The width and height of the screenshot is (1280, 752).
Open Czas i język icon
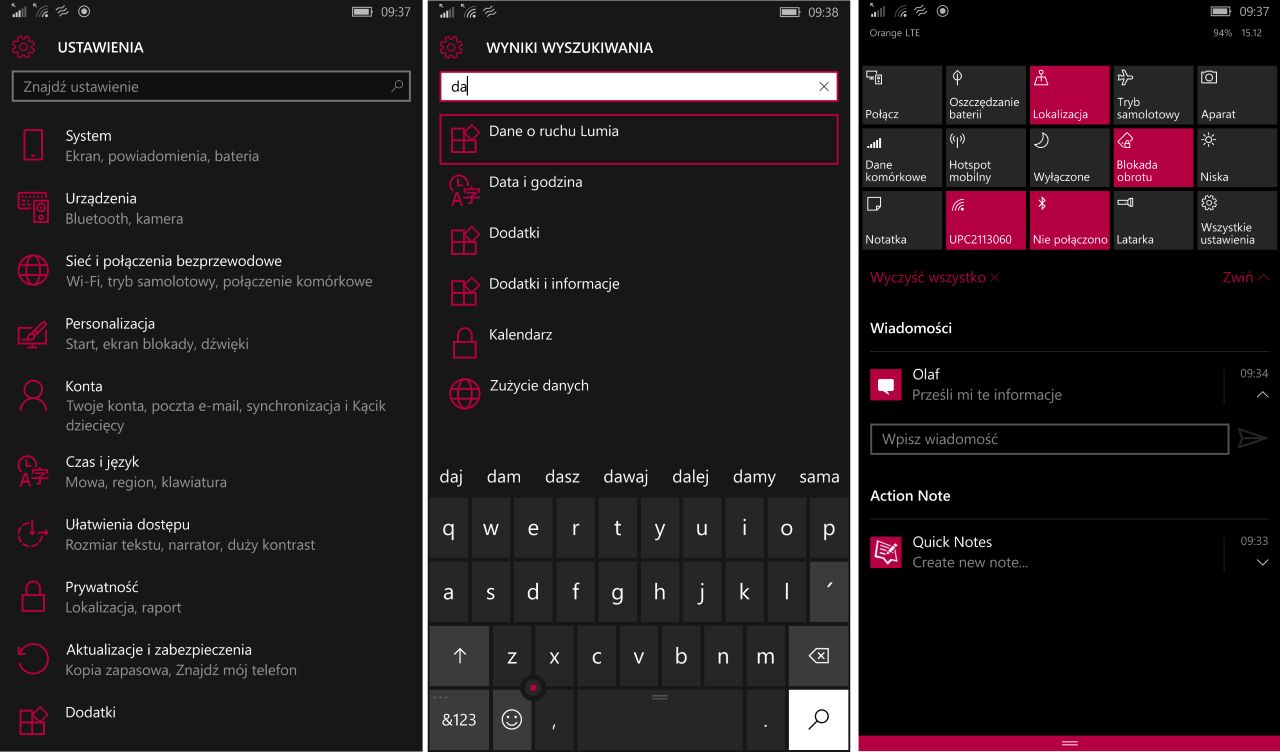point(33,471)
